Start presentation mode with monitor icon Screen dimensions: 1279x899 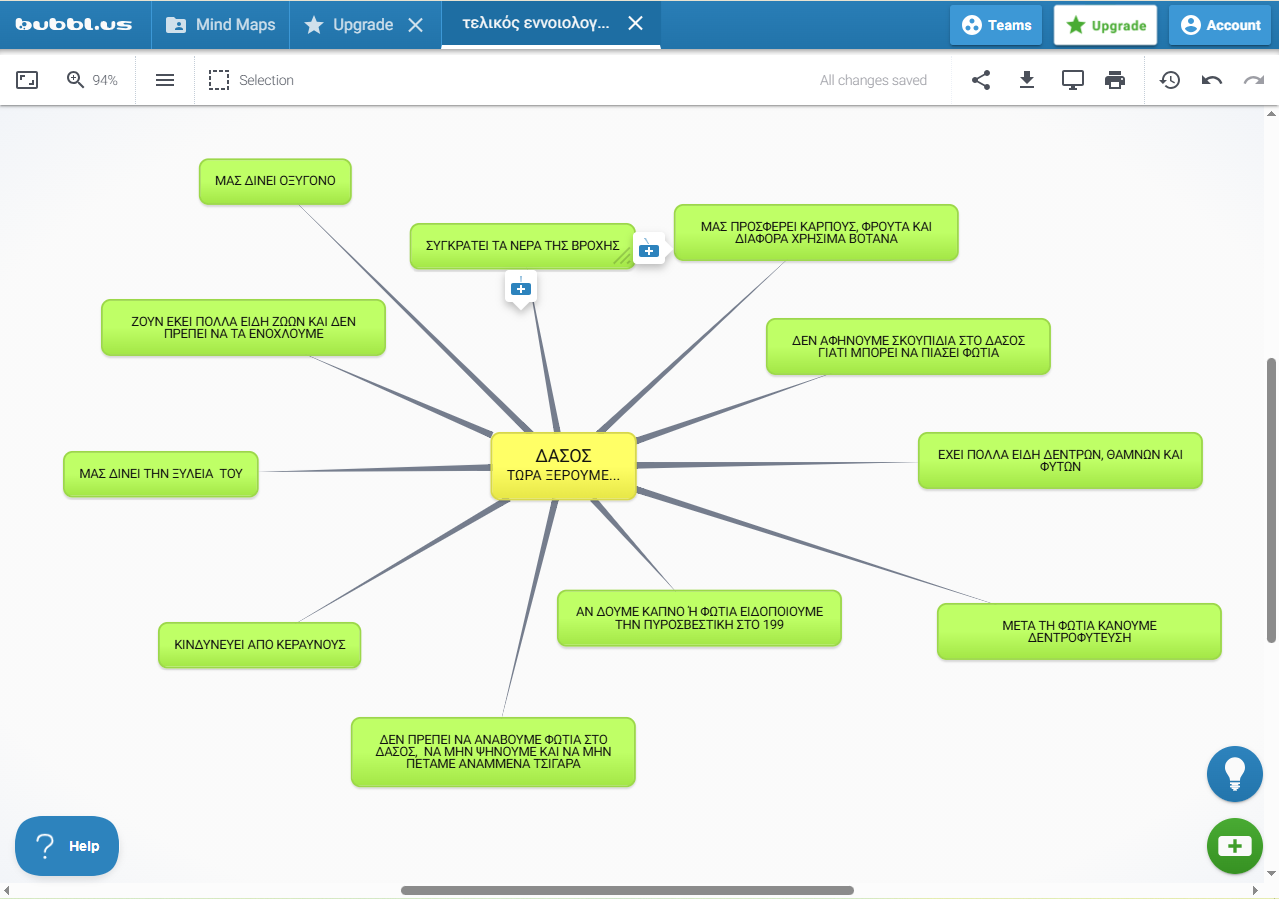[x=1072, y=80]
